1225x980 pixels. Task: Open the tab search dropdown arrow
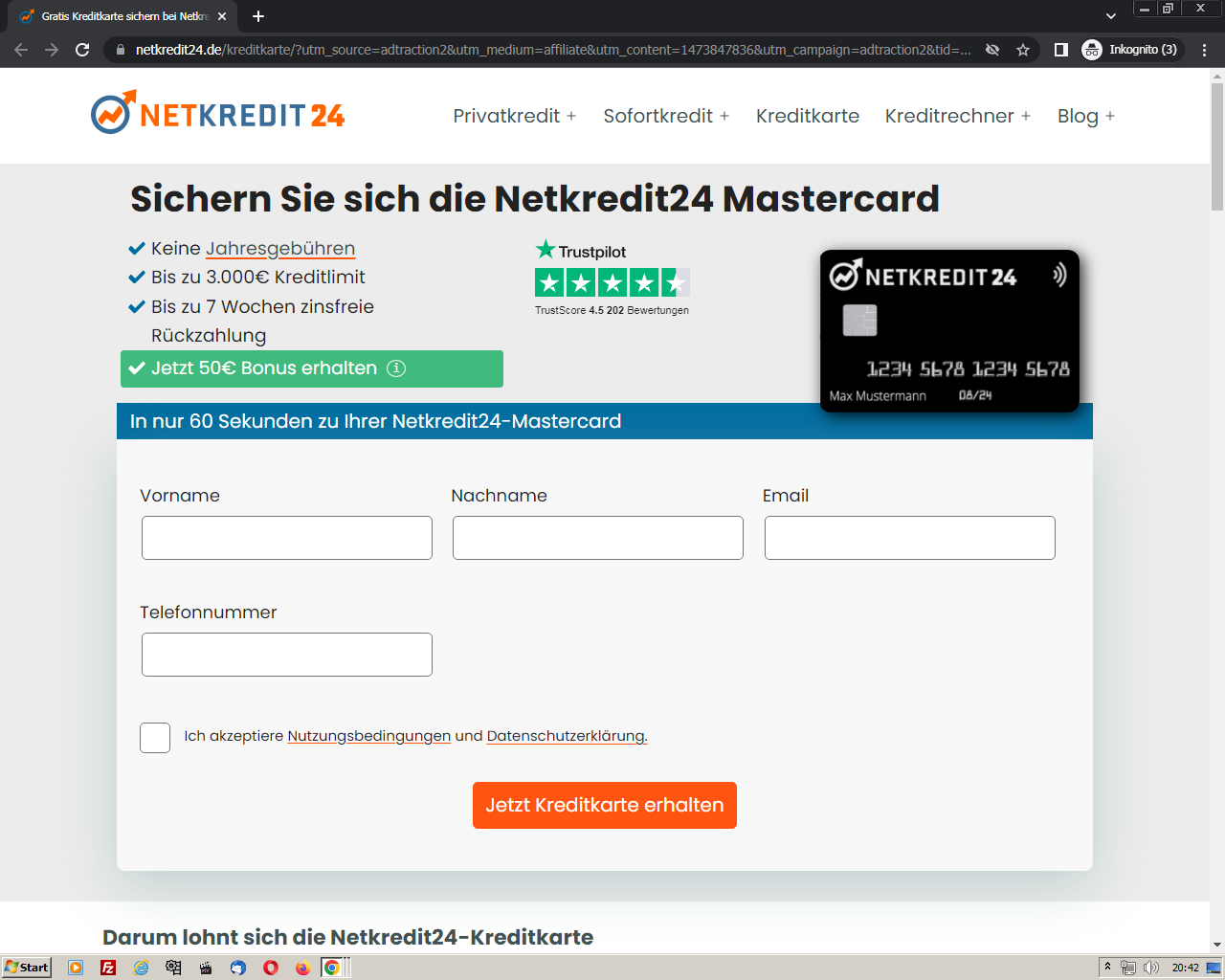1110,16
